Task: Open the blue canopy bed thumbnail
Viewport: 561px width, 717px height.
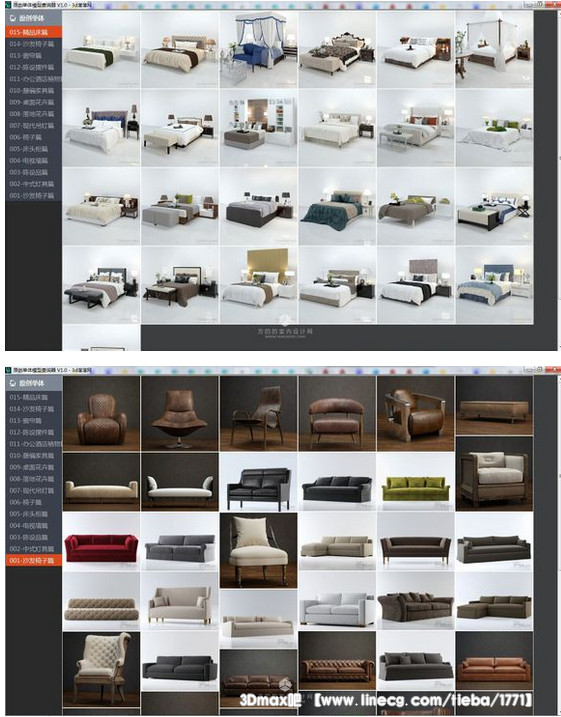Action: point(258,50)
